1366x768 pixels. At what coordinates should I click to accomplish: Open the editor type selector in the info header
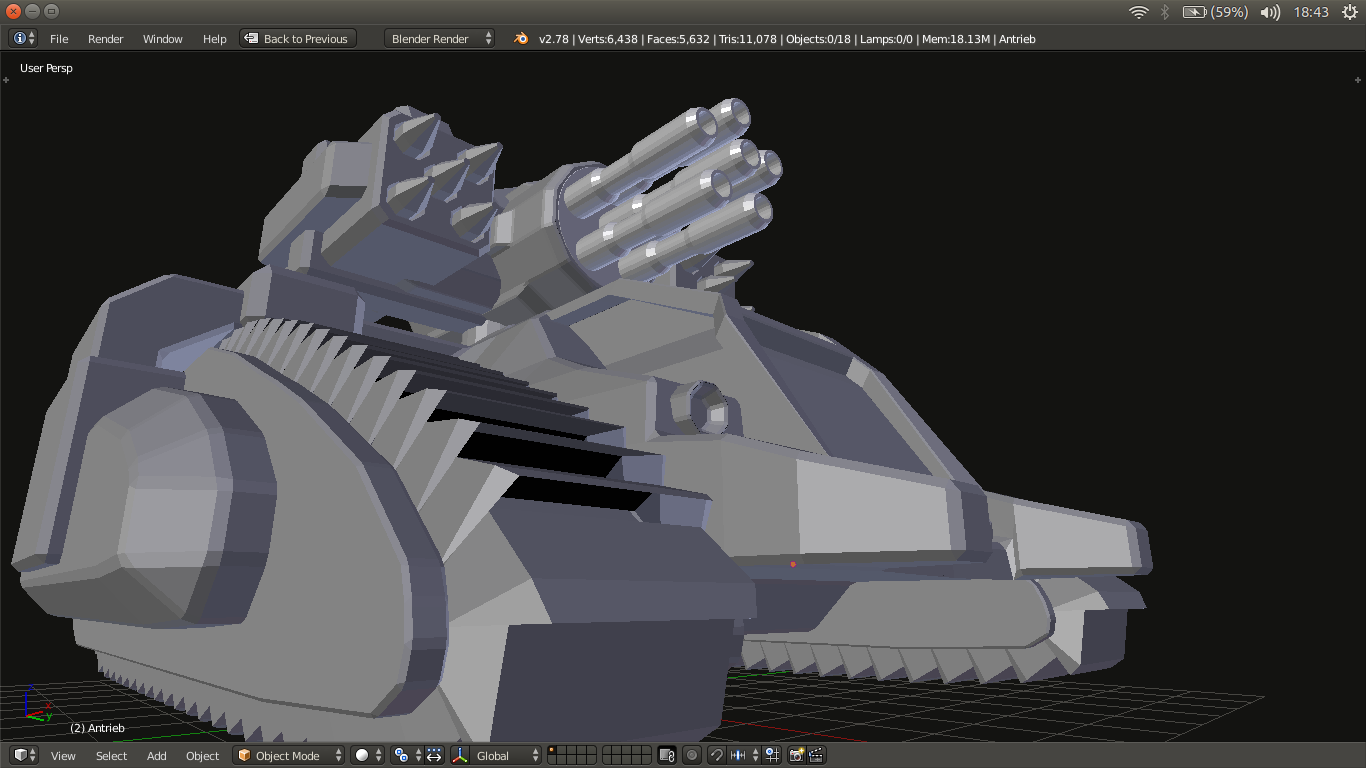coord(23,39)
